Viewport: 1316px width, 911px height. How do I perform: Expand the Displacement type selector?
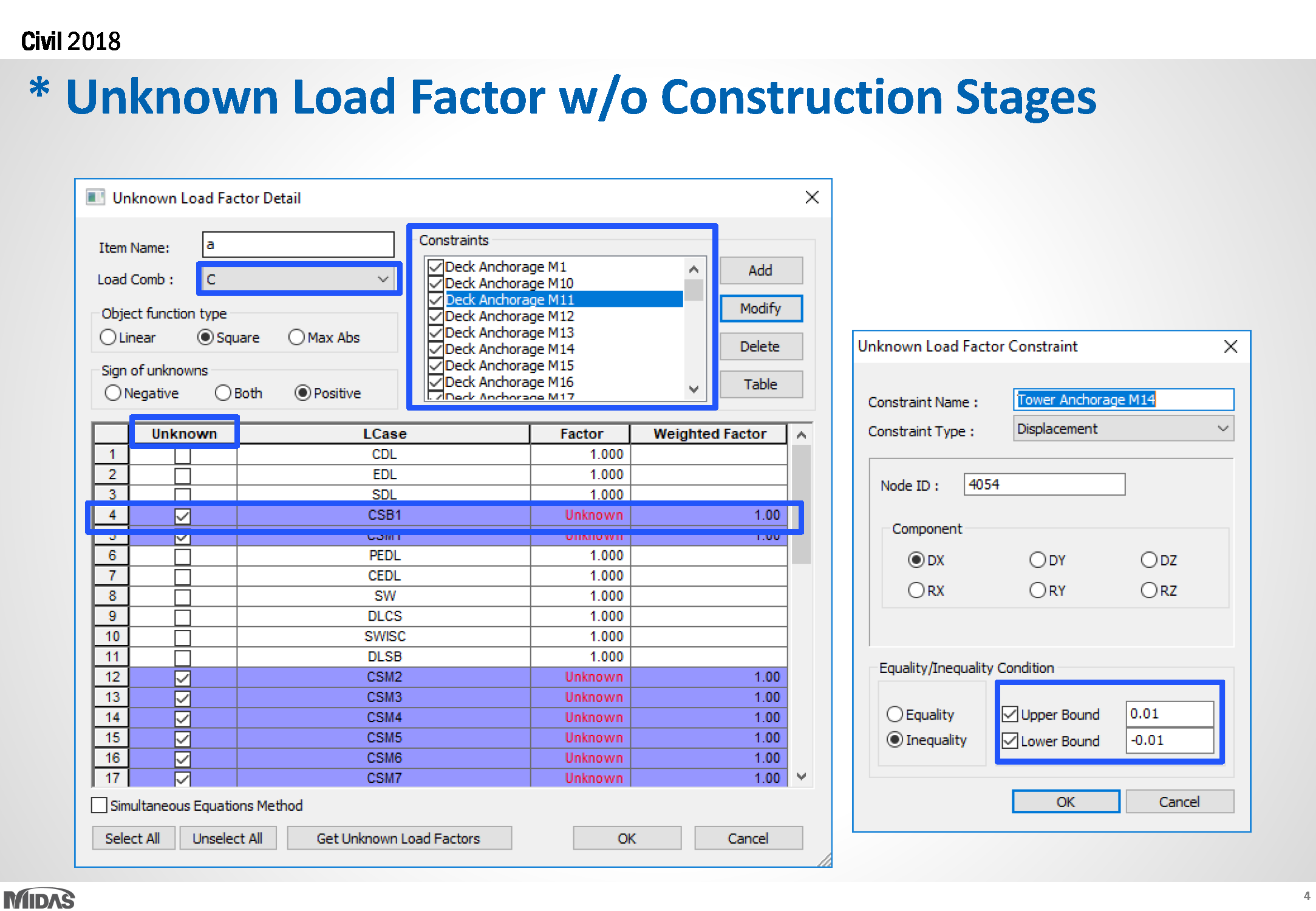tap(1222, 428)
